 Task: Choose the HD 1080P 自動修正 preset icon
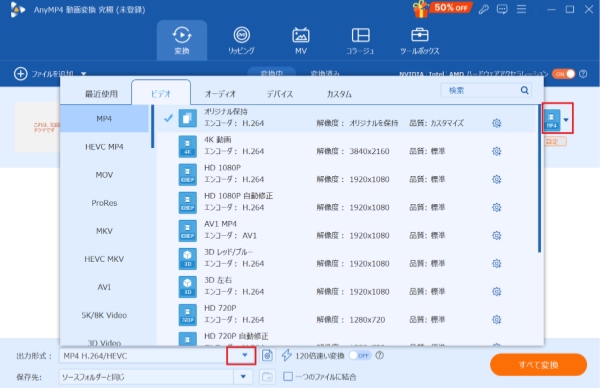pyautogui.click(x=188, y=202)
